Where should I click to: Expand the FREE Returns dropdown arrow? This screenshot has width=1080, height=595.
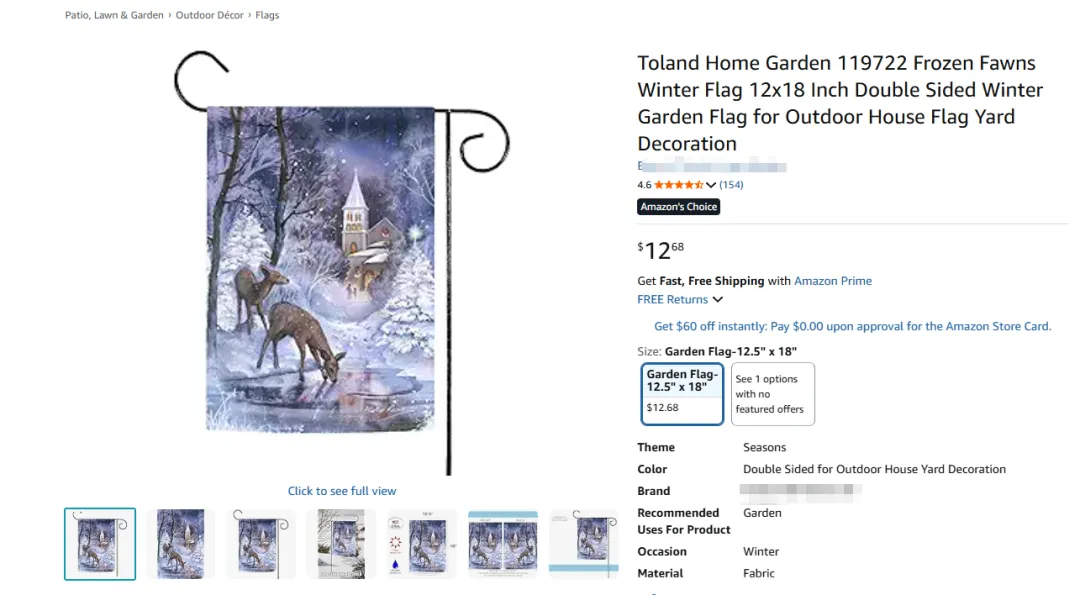click(x=718, y=300)
